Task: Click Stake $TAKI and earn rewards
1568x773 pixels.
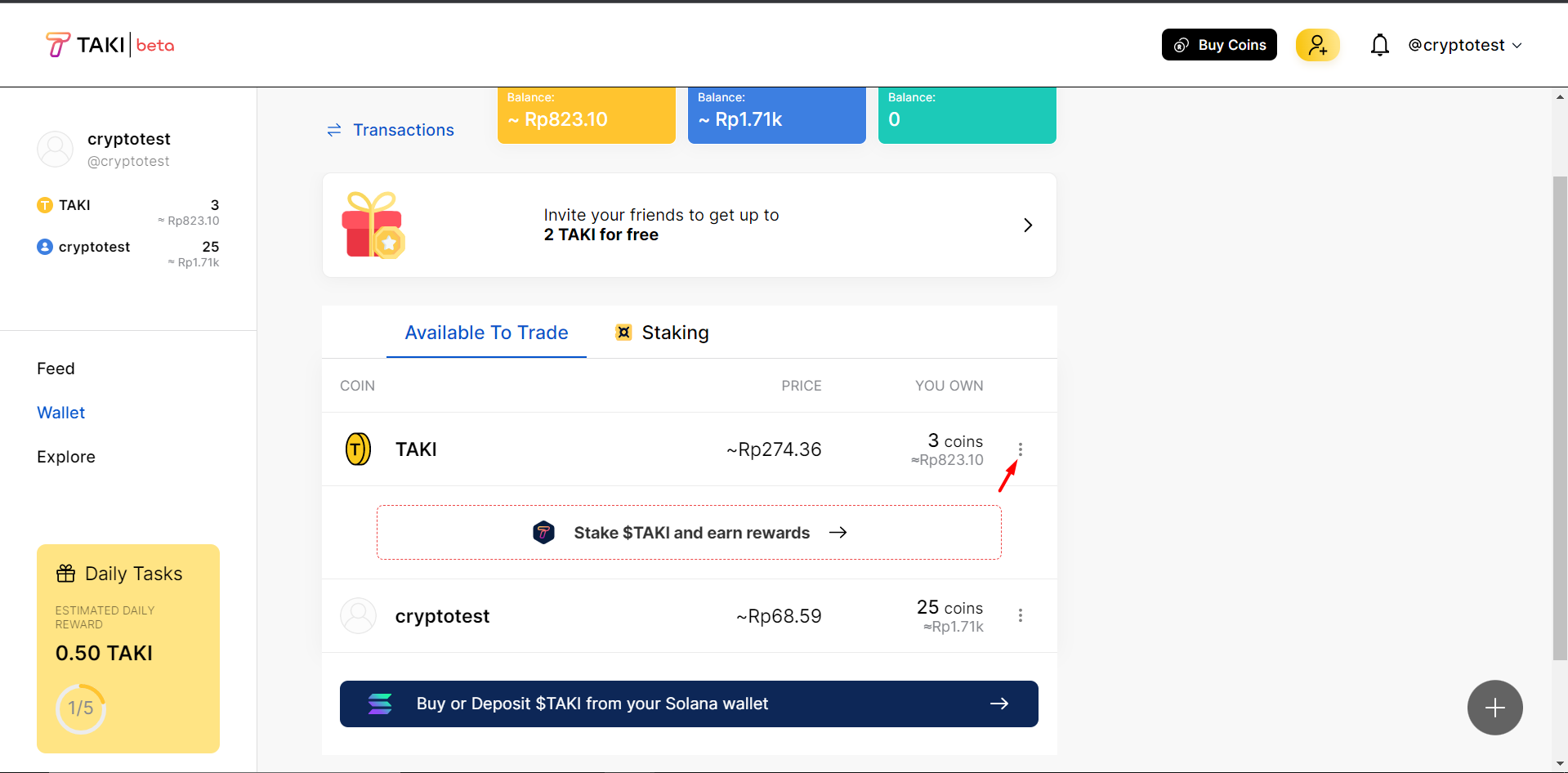Action: tap(689, 533)
